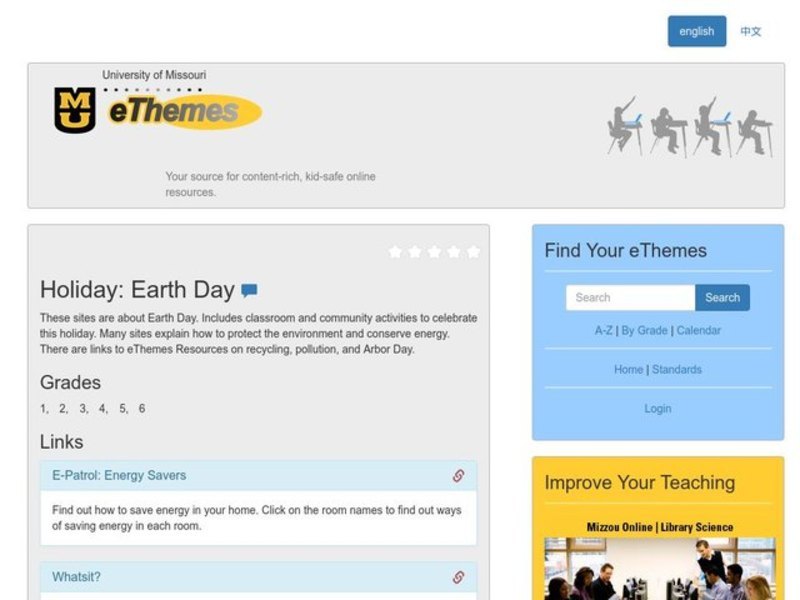Open the link icon for E-Patrol: Energy Savers

[459, 475]
